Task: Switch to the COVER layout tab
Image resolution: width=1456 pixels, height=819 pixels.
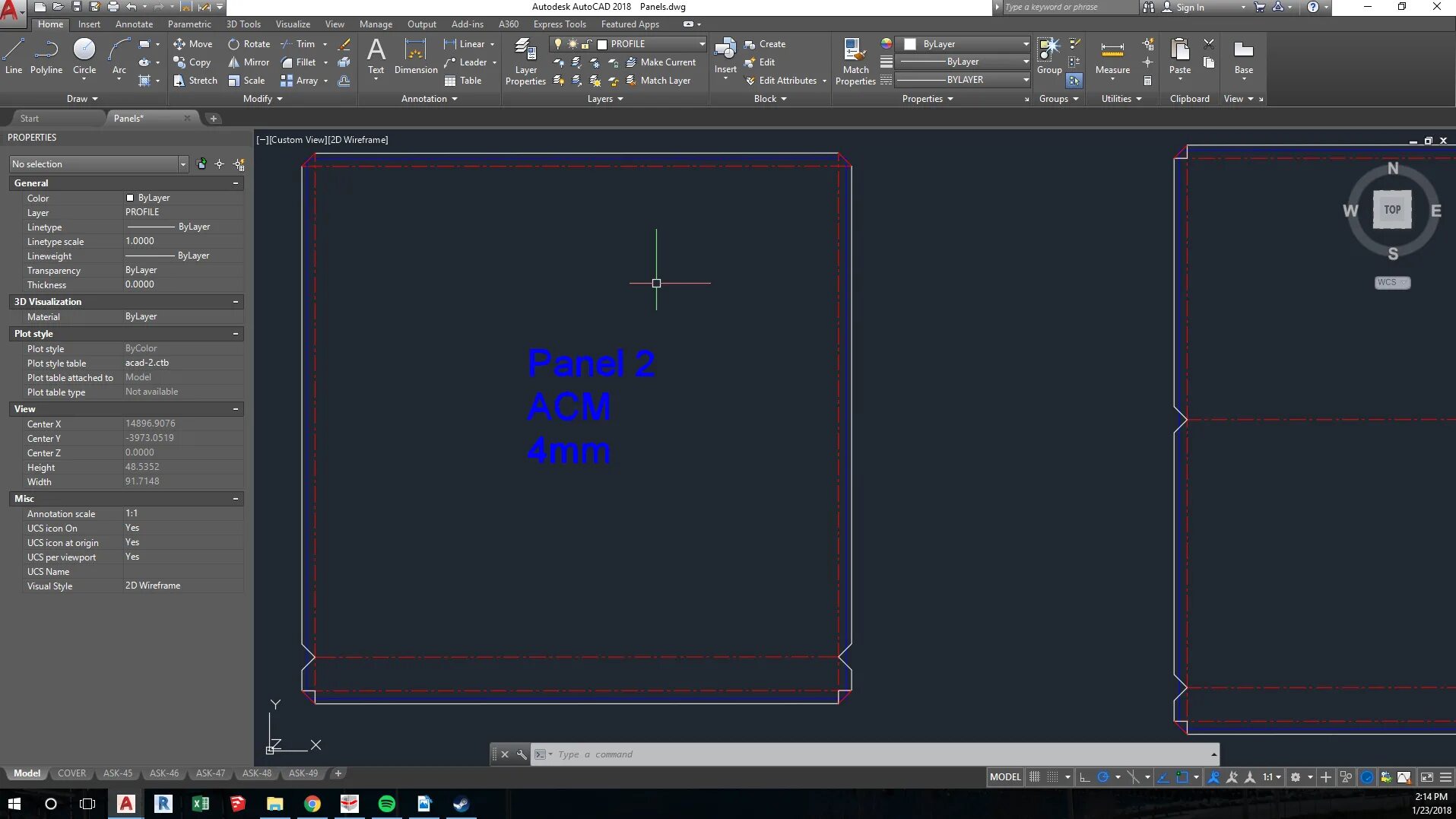Action: [72, 773]
